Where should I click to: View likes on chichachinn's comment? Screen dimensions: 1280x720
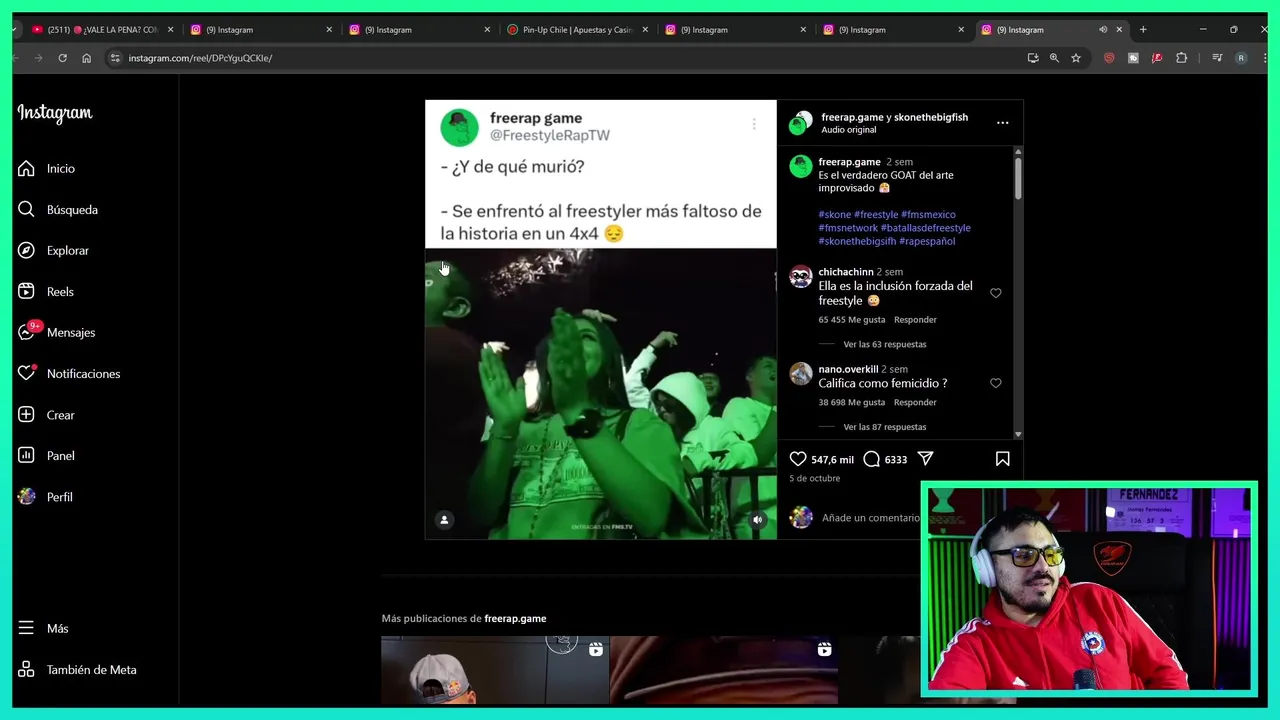852,320
